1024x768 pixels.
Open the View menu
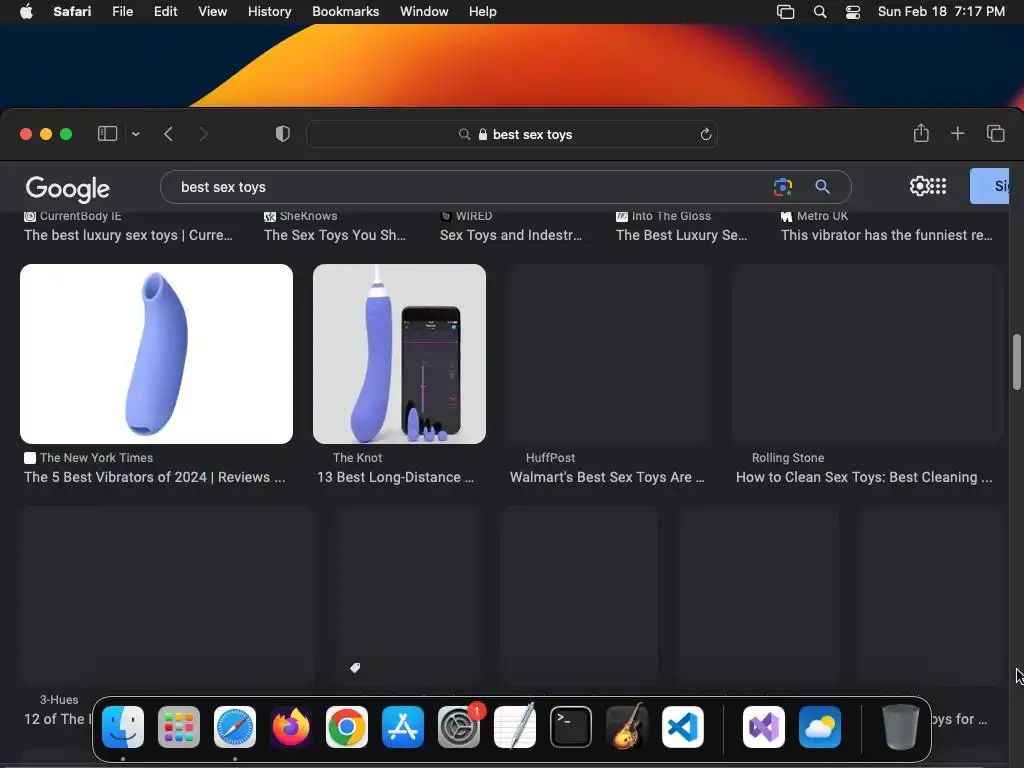(212, 12)
